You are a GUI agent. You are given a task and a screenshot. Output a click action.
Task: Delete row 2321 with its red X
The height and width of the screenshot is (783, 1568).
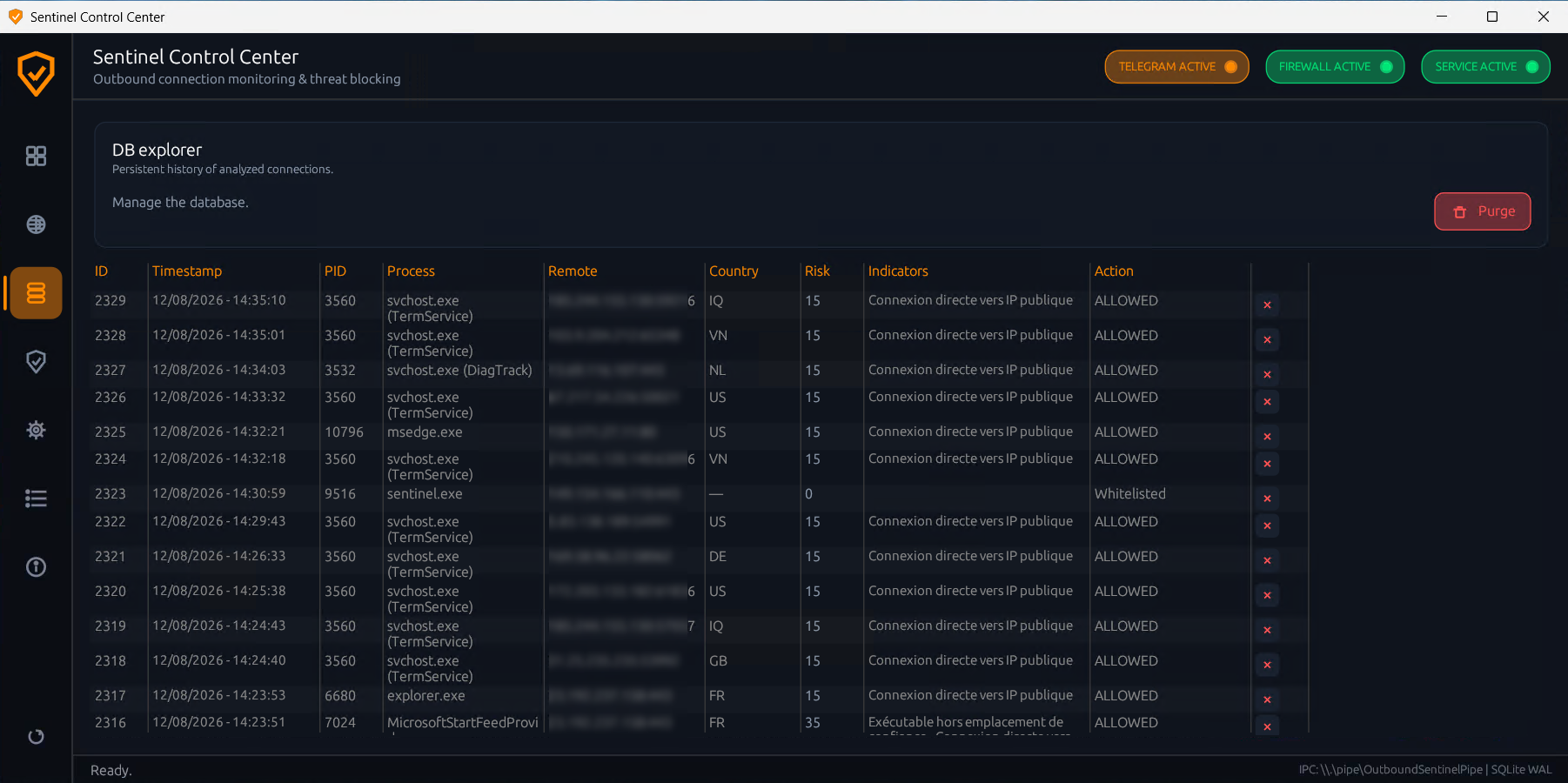pos(1267,560)
